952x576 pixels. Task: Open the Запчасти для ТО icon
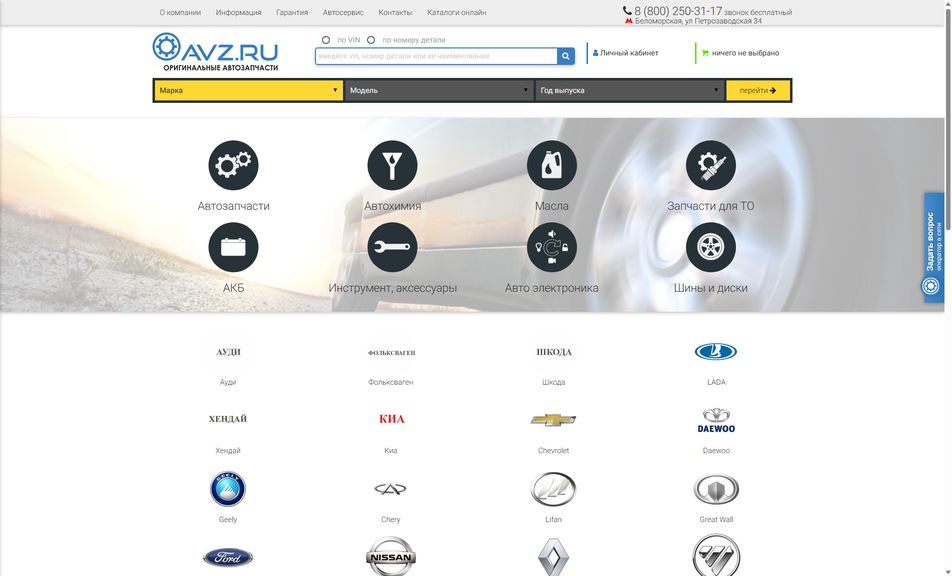pos(710,165)
